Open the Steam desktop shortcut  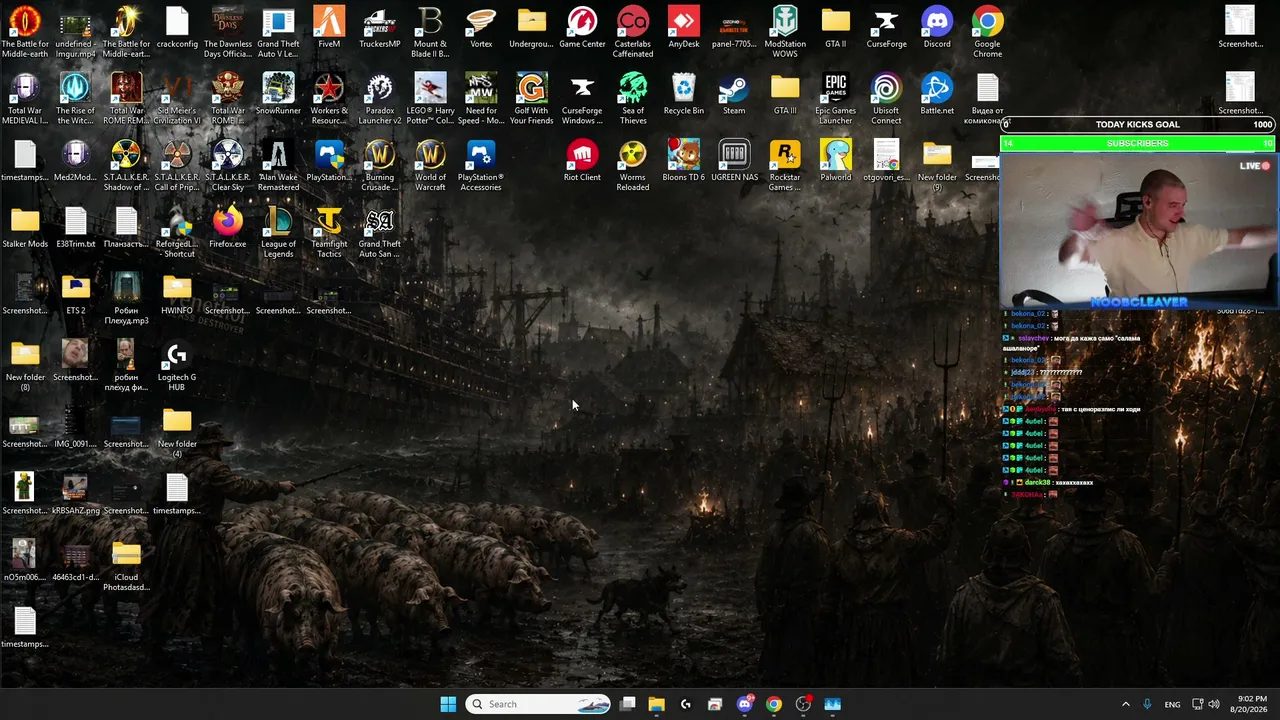(734, 94)
